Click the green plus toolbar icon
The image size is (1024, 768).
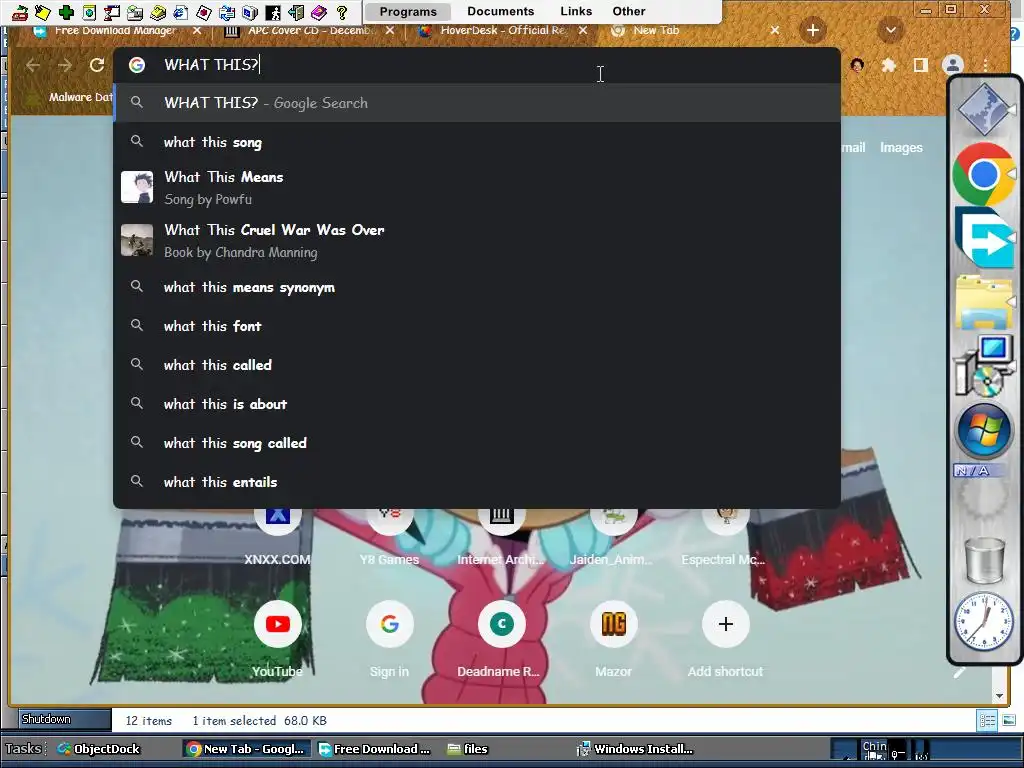66,12
